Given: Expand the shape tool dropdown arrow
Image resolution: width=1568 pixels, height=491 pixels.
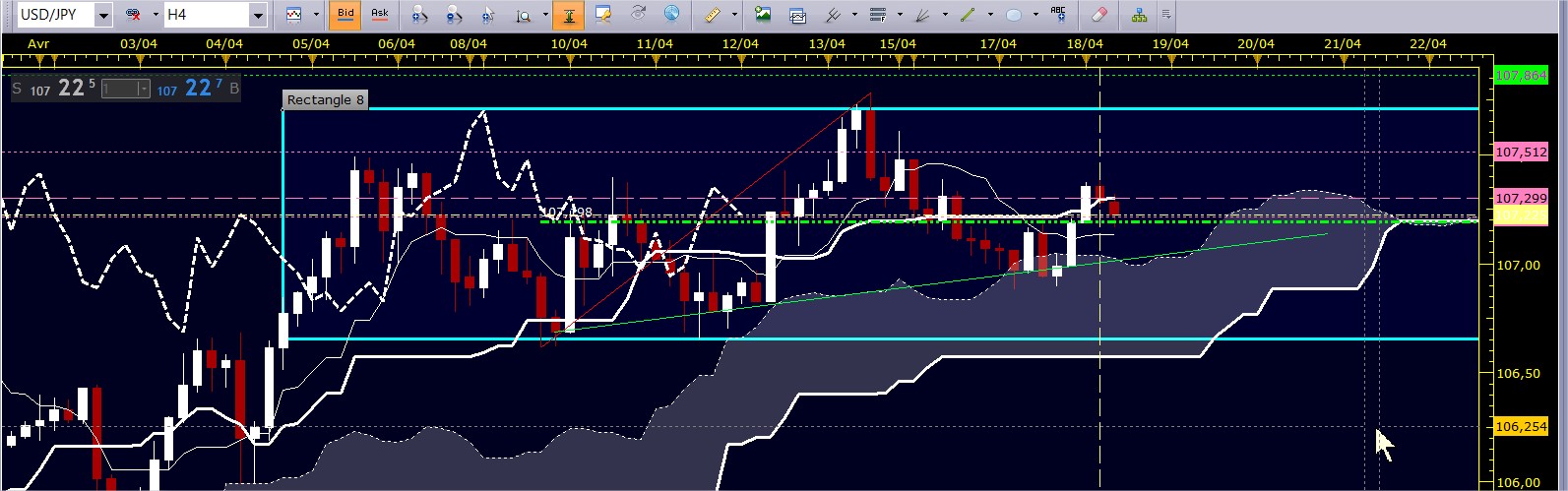Looking at the screenshot, I should (x=1035, y=15).
